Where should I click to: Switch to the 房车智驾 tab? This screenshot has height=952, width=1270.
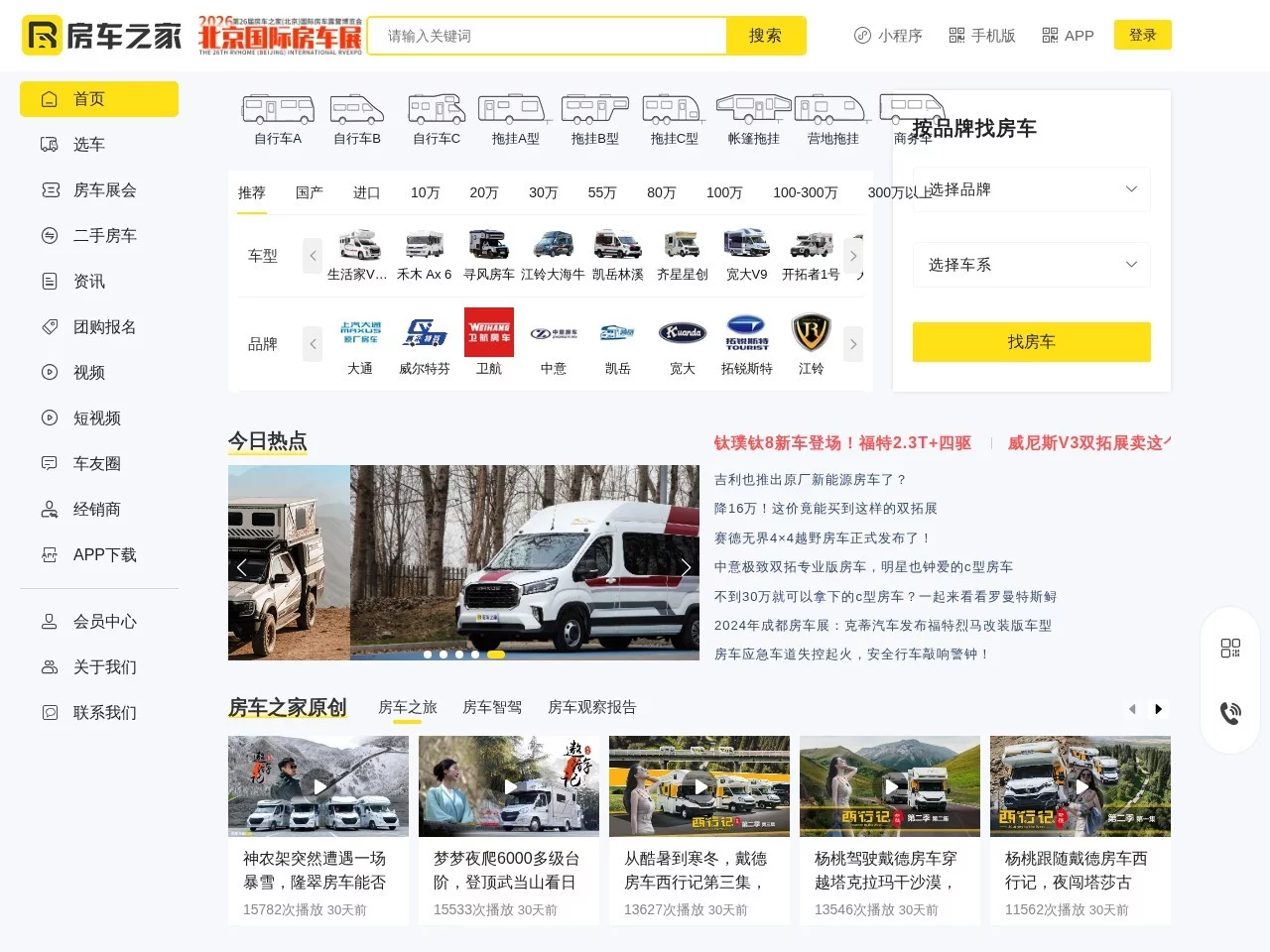click(493, 707)
